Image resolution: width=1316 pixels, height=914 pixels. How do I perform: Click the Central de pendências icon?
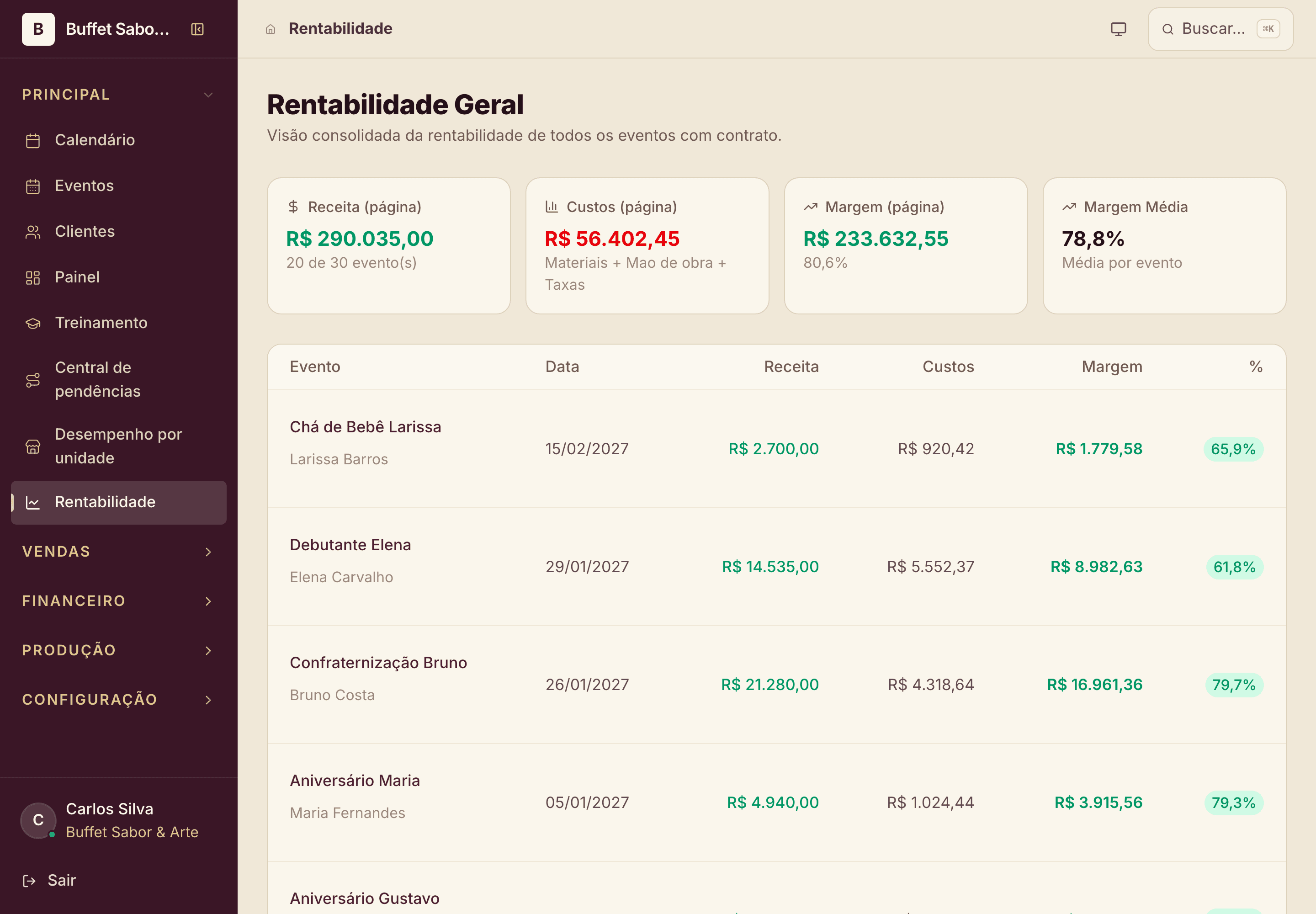33,380
